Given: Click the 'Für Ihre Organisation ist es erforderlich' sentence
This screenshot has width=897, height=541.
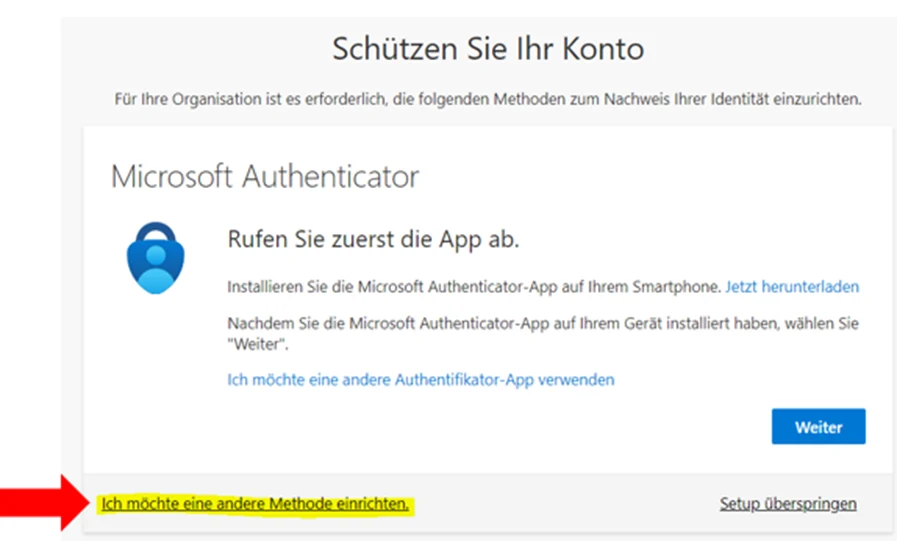Looking at the screenshot, I should coord(488,99).
